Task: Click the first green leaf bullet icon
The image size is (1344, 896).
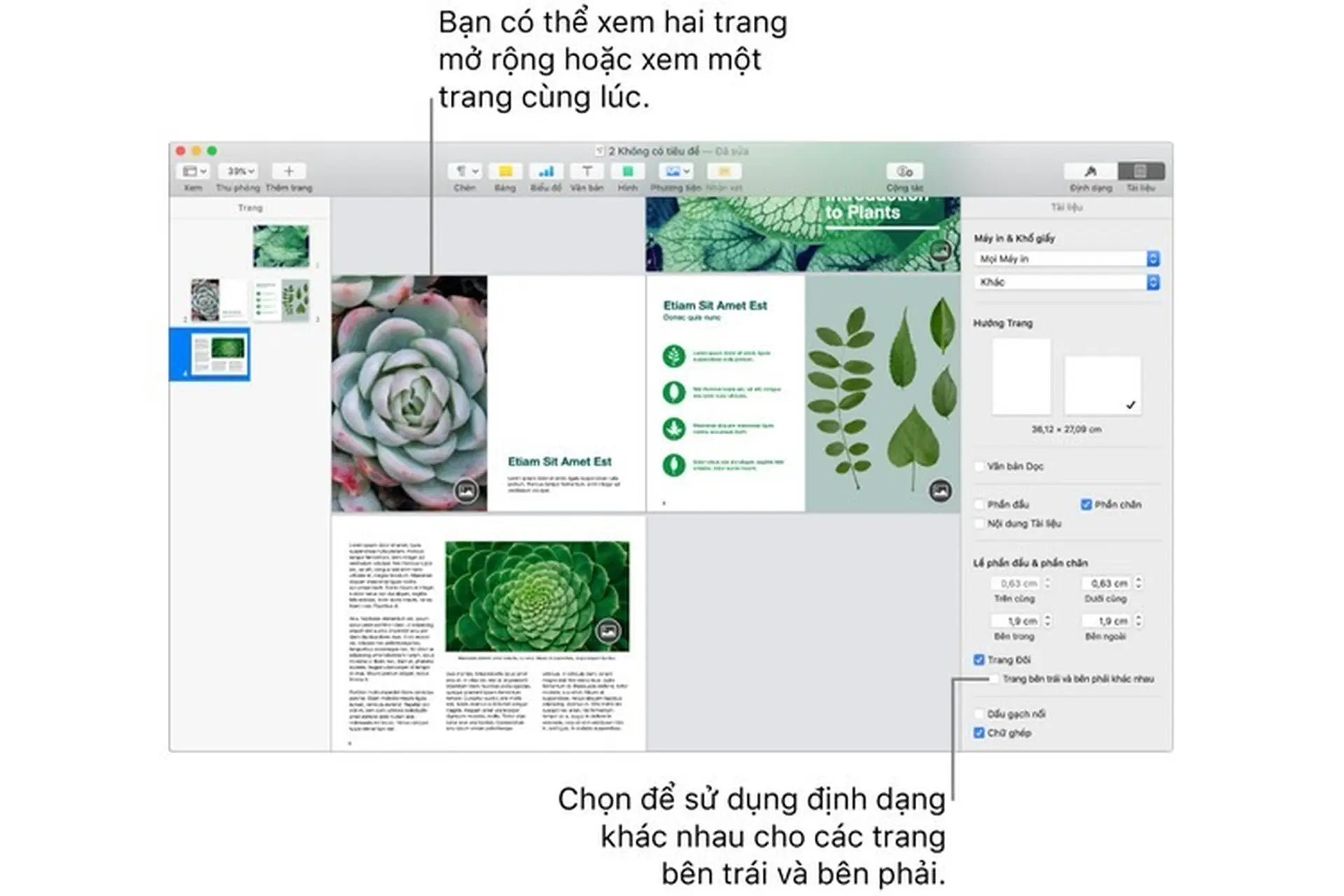Action: (x=674, y=356)
